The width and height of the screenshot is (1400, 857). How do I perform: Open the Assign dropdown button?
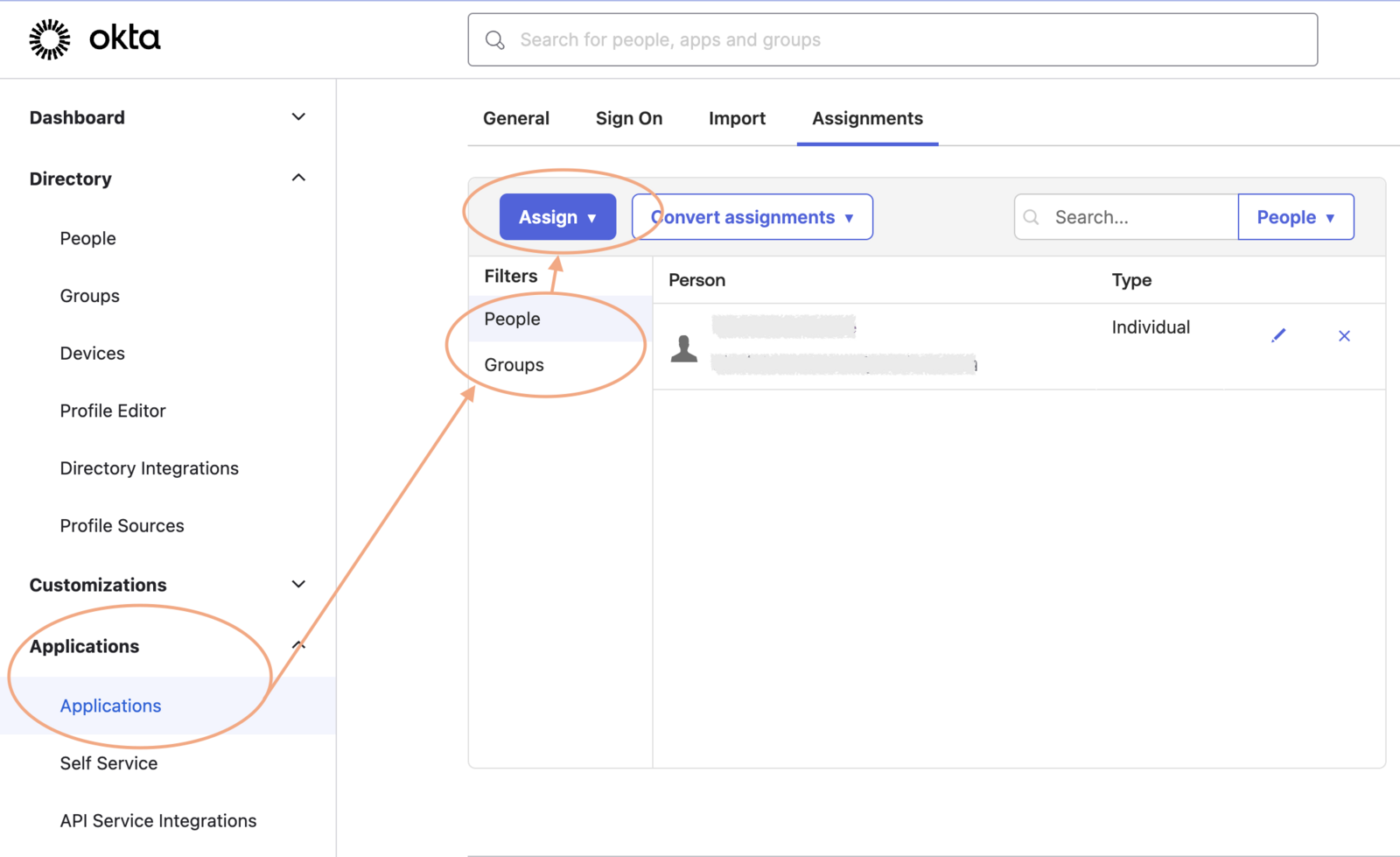click(x=557, y=217)
